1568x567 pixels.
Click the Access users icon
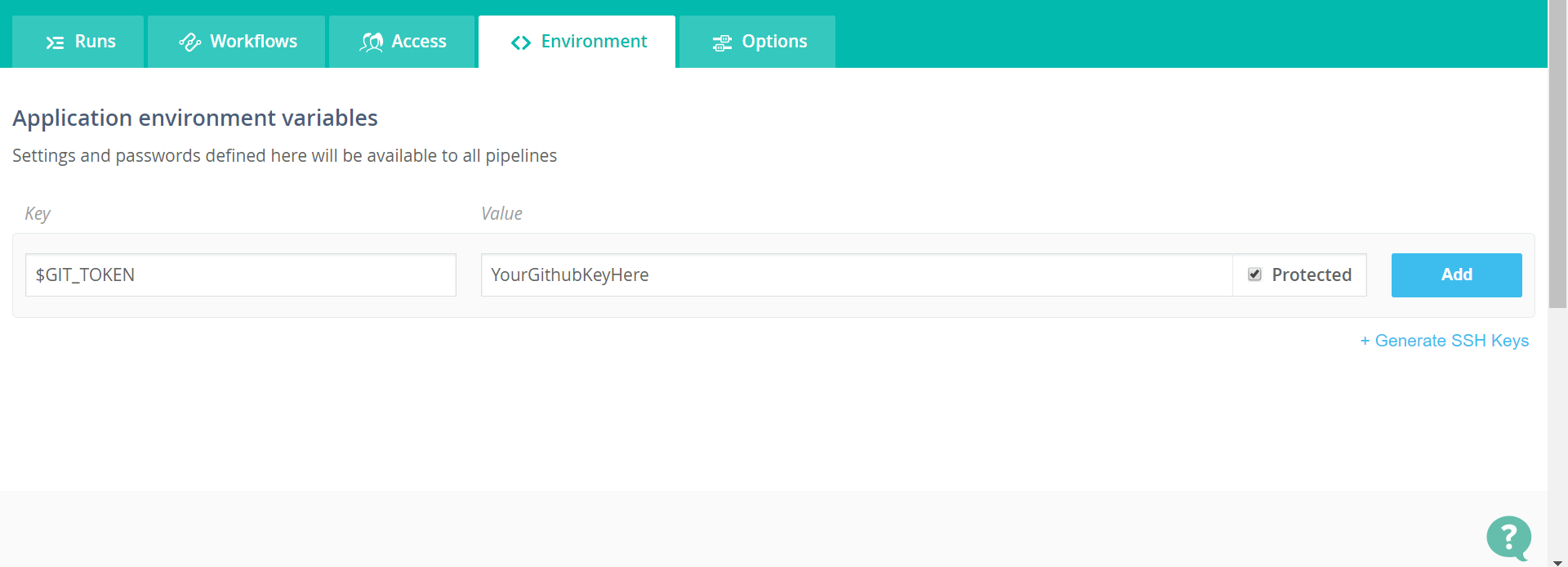pos(372,42)
